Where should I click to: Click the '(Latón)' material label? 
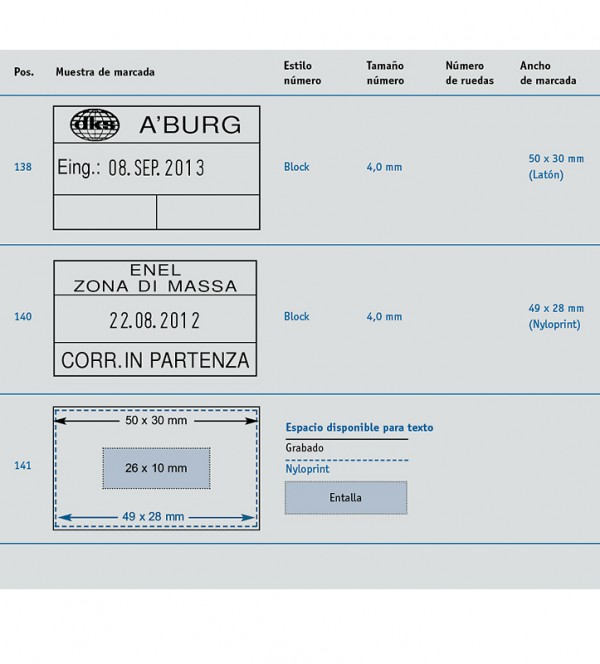546,175
